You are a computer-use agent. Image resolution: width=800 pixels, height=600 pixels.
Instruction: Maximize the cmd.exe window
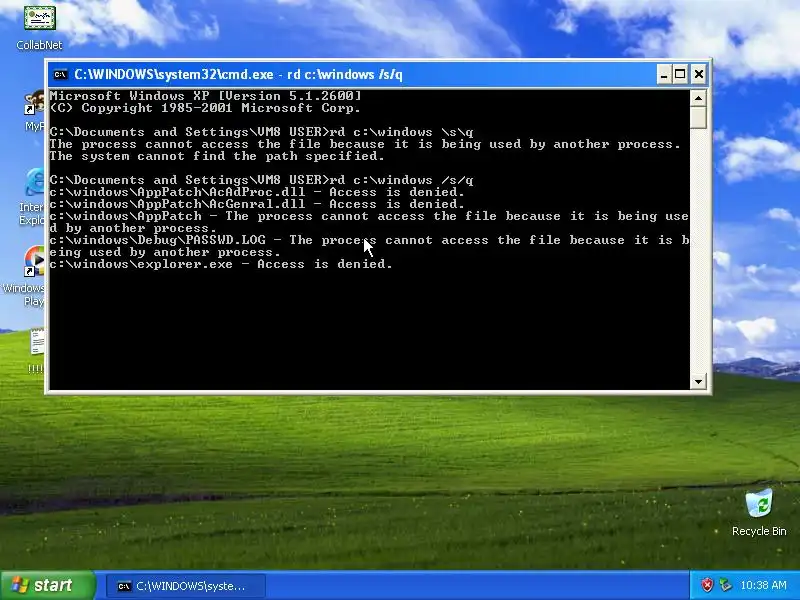pyautogui.click(x=680, y=74)
